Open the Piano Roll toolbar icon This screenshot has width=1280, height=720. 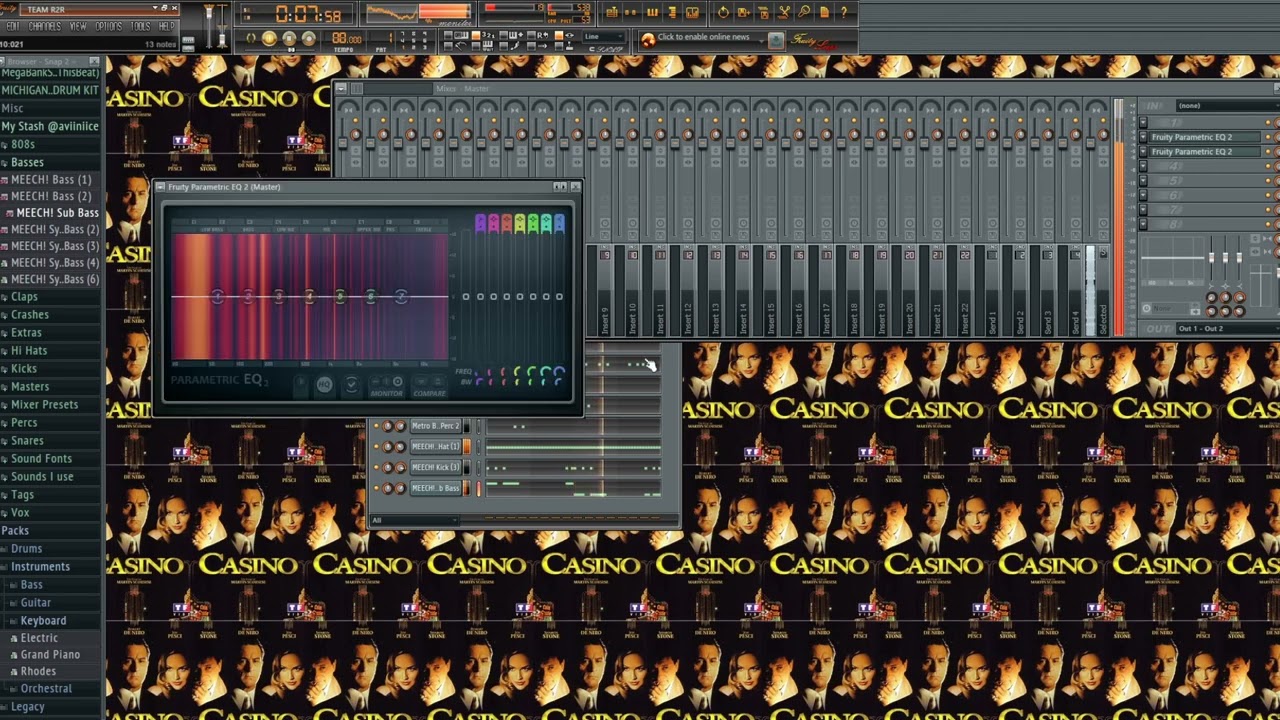[x=653, y=13]
